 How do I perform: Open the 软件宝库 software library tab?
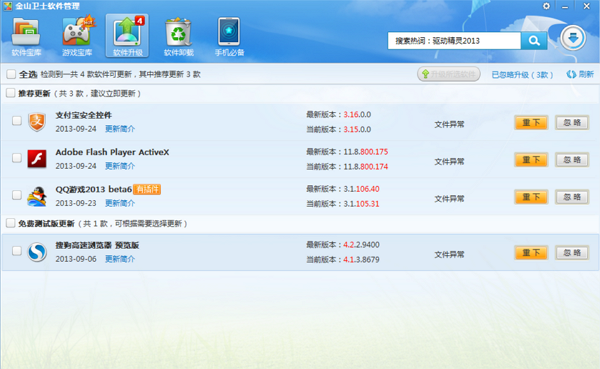(x=26, y=37)
